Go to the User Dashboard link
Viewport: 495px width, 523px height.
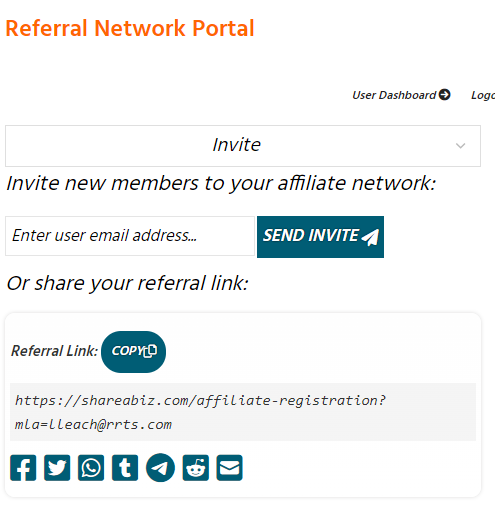click(401, 95)
